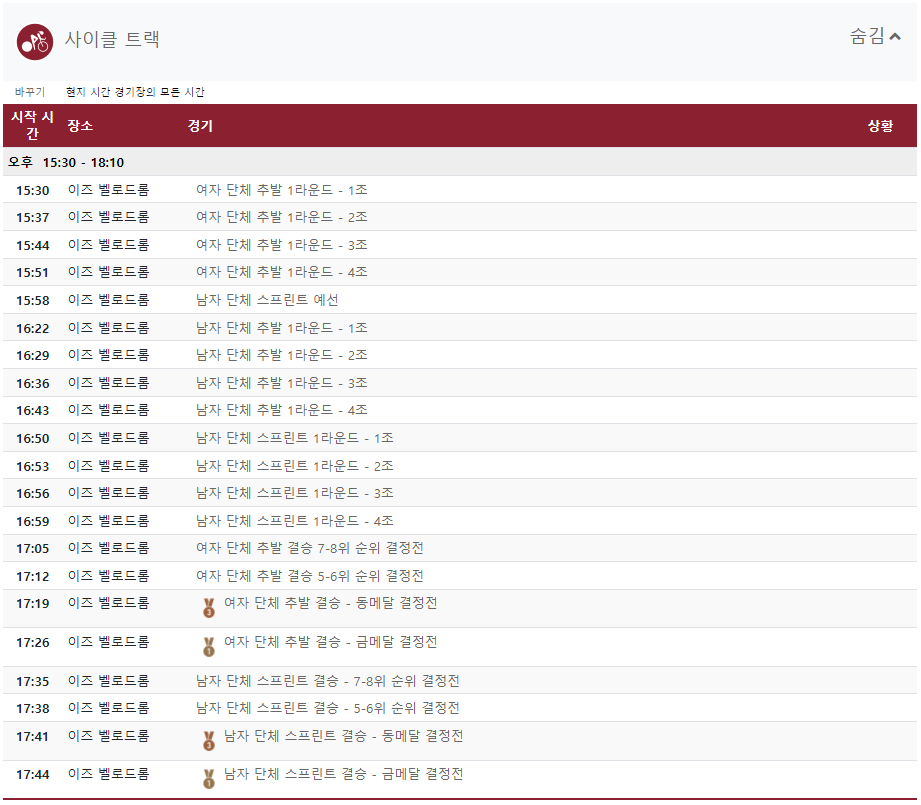Click the 17:41 start time cell
The width and height of the screenshot is (921, 805).
32,736
